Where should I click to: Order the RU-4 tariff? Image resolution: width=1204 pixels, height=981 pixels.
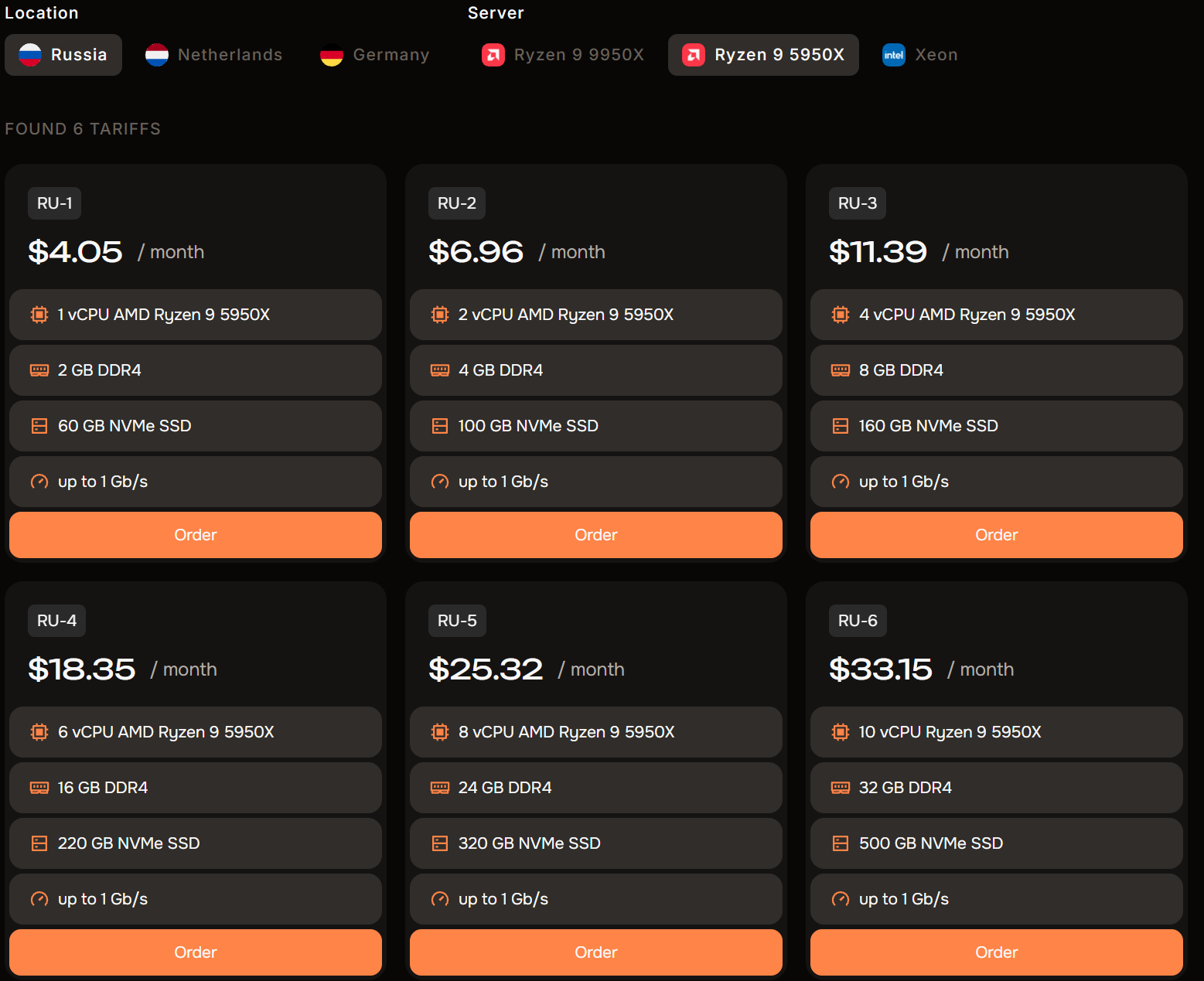pos(196,952)
